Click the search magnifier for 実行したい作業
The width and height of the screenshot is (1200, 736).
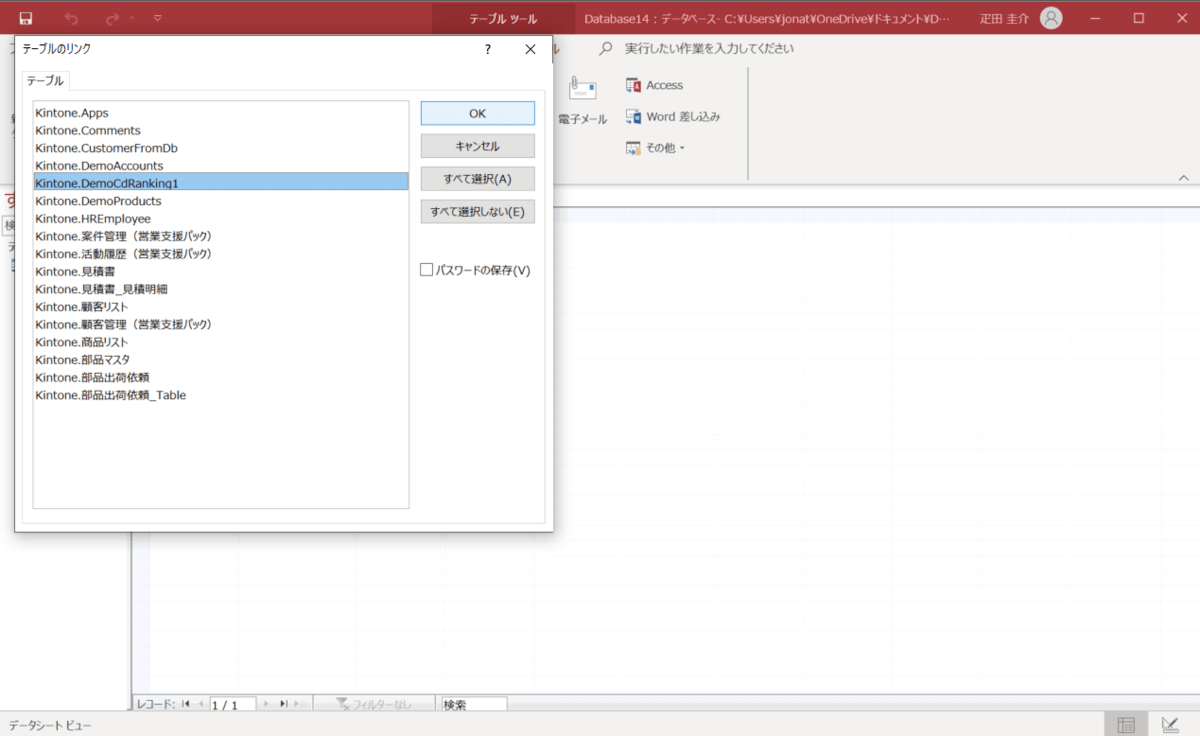606,48
